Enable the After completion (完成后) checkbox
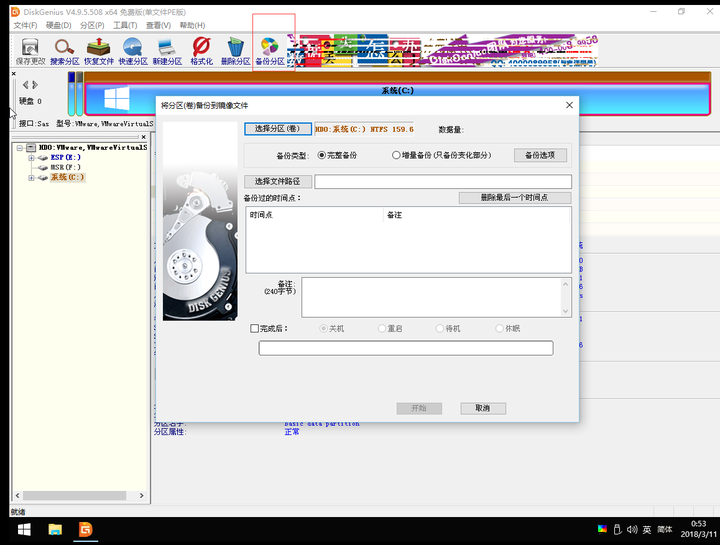The height and width of the screenshot is (545, 720). pyautogui.click(x=254, y=328)
